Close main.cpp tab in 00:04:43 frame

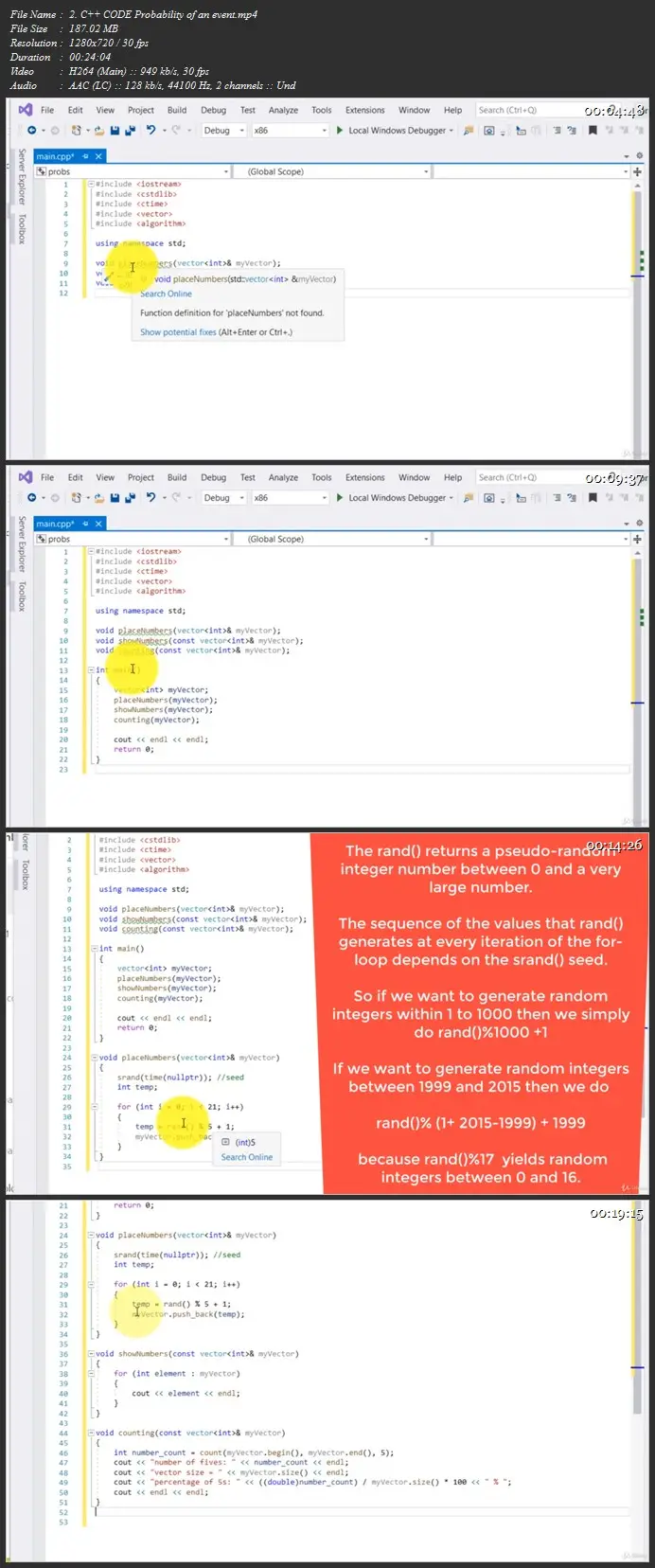click(x=98, y=156)
